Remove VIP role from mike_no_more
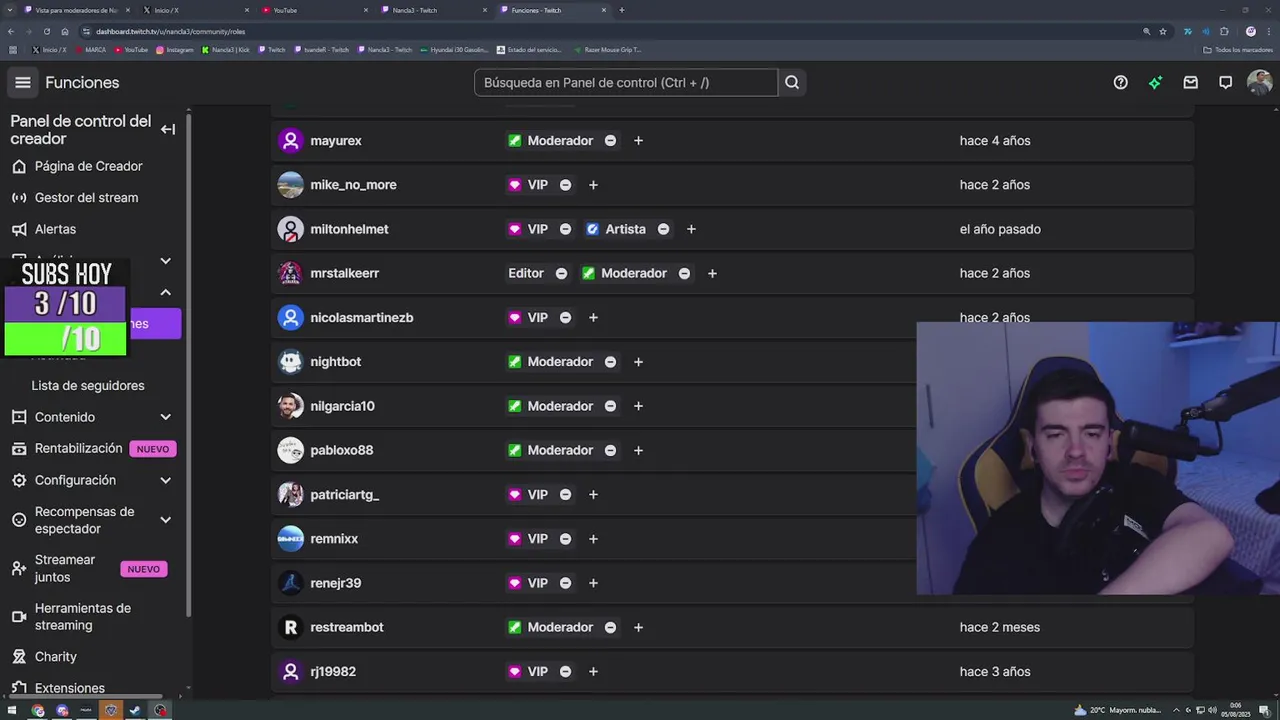The image size is (1280, 720). pos(565,185)
